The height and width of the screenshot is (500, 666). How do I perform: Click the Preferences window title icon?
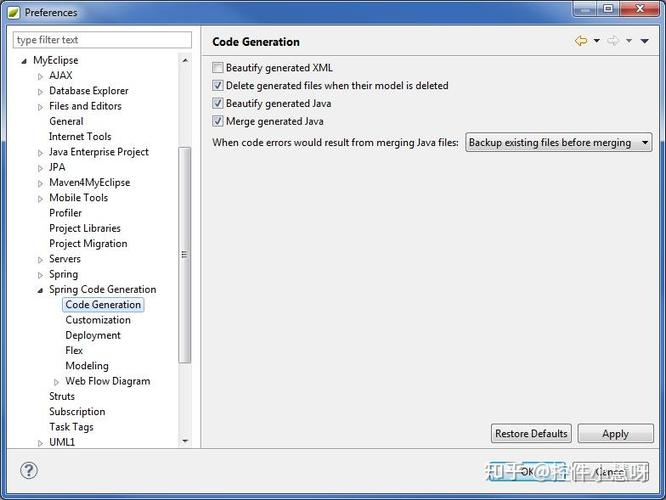point(13,13)
